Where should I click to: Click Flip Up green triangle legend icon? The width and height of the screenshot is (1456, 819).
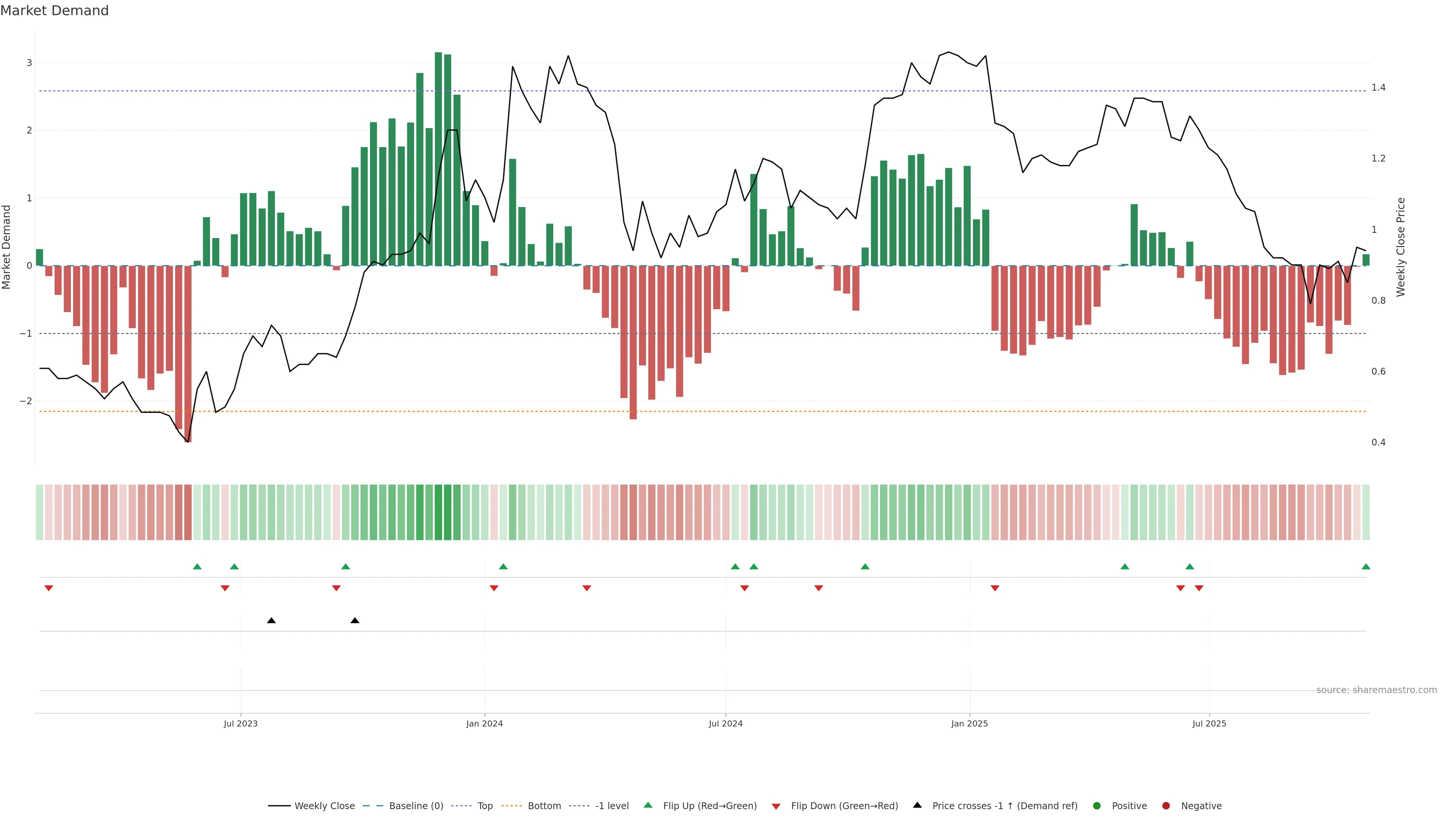click(x=648, y=805)
